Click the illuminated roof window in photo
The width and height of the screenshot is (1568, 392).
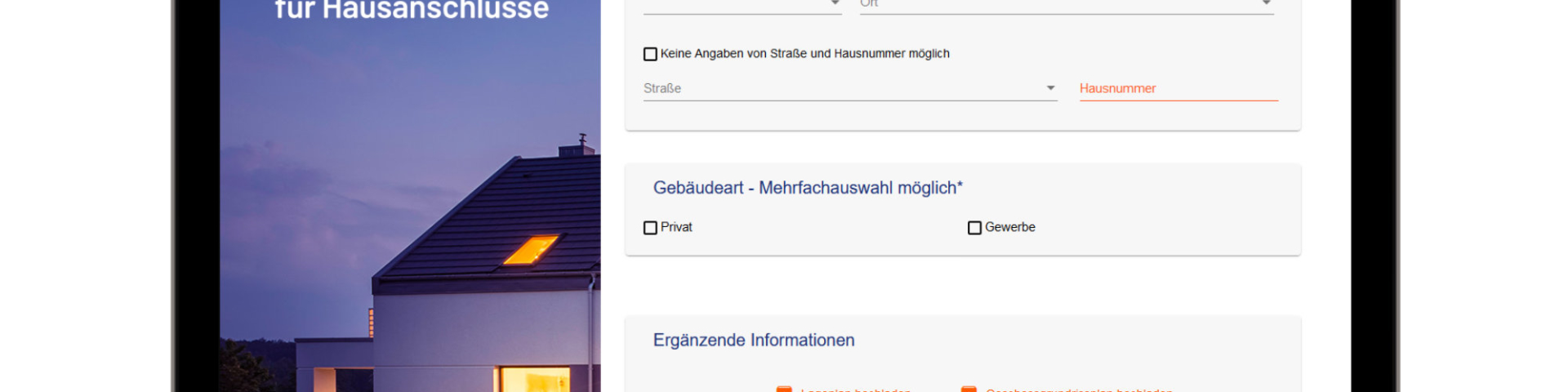(531, 249)
